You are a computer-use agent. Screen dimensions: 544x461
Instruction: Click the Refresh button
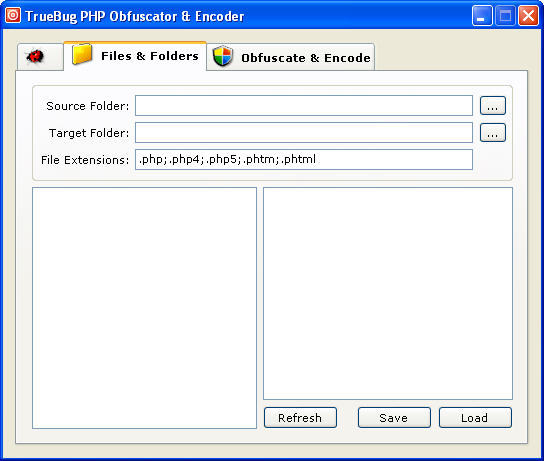[300, 418]
